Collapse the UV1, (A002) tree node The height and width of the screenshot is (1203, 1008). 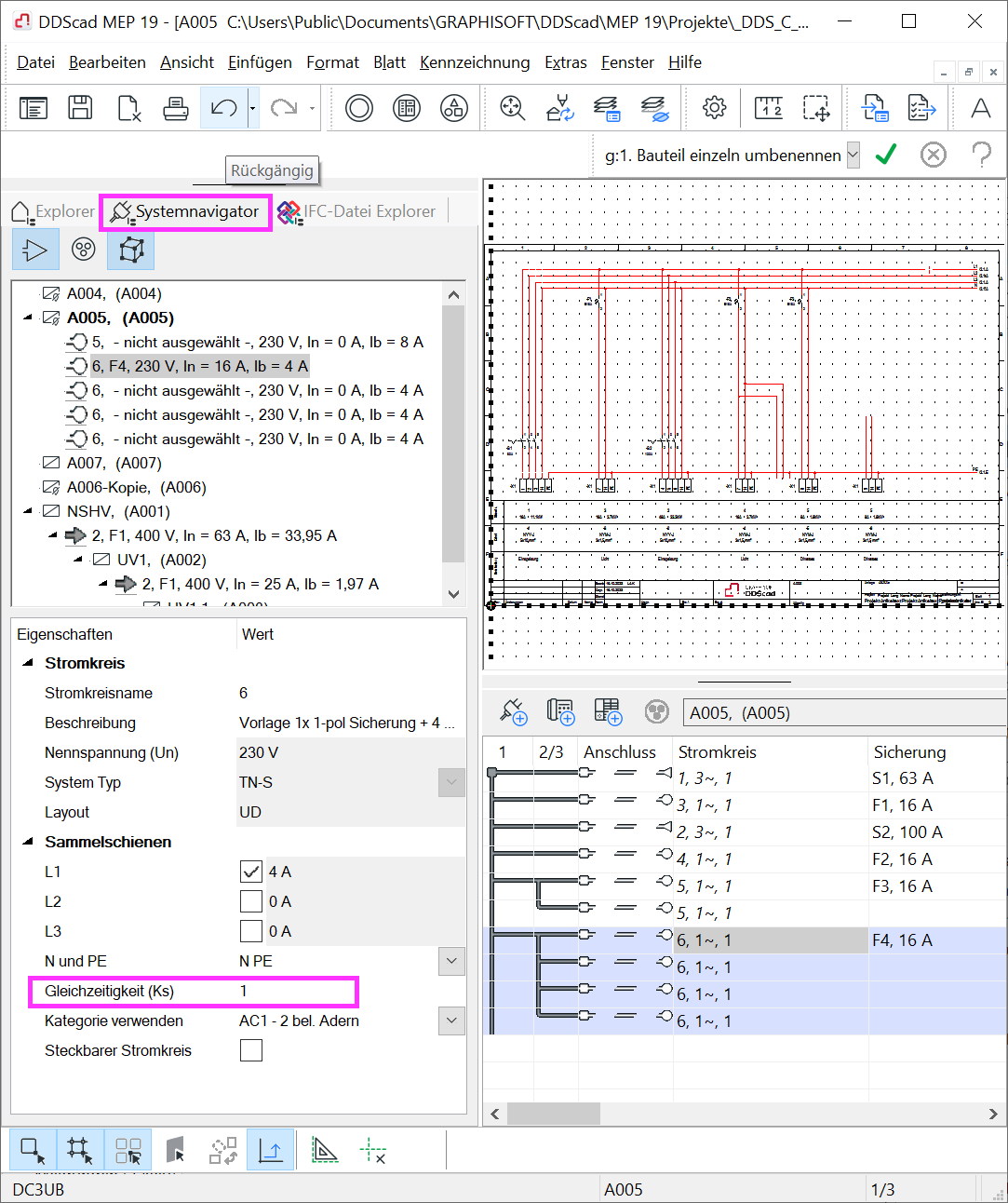(x=78, y=561)
